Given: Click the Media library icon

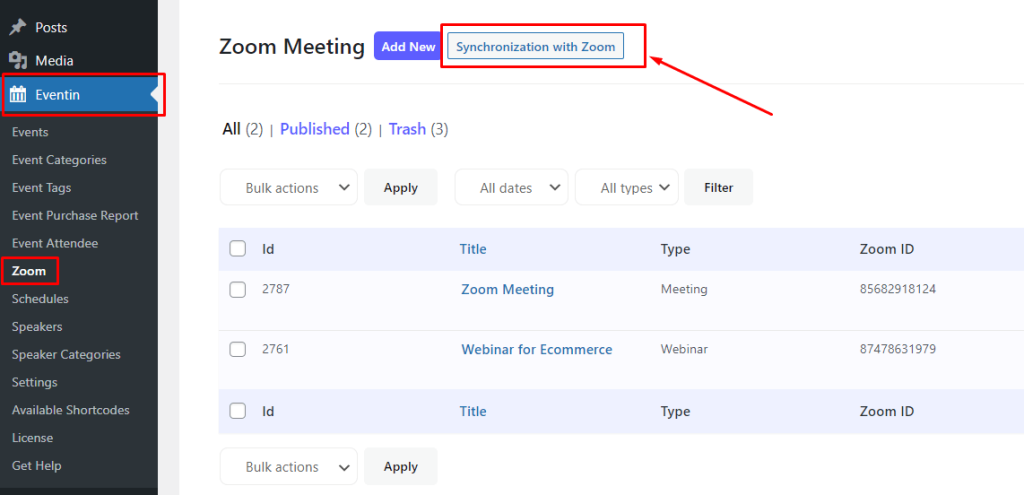Looking at the screenshot, I should click(18, 61).
